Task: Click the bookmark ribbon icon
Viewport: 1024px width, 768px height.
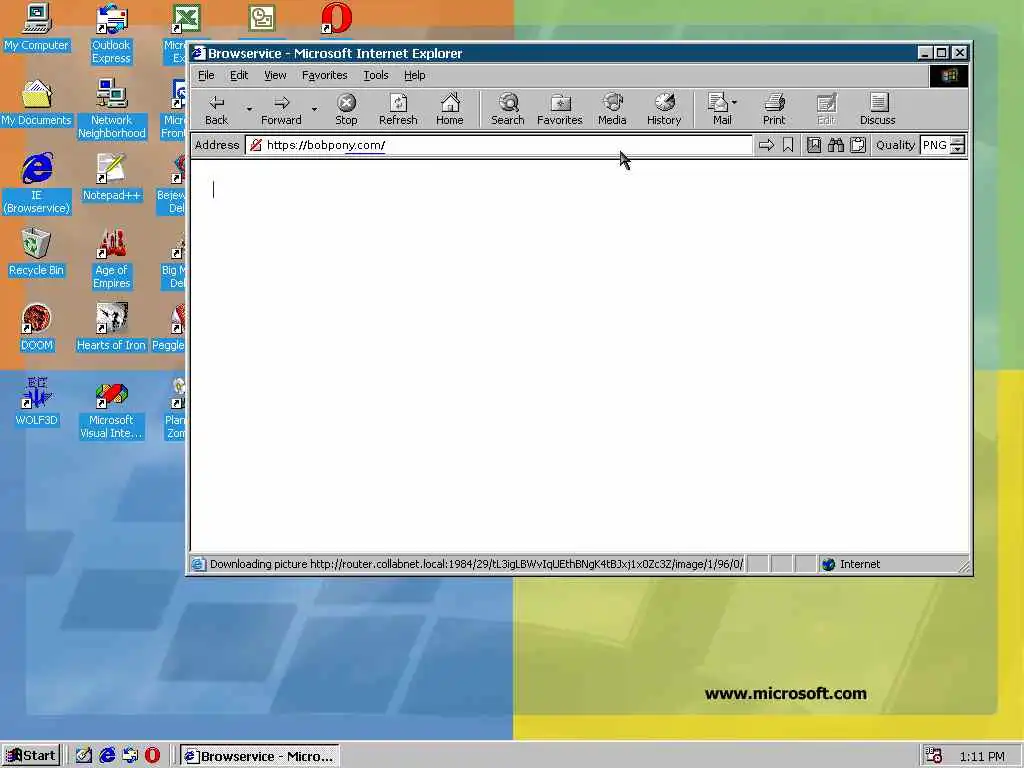Action: click(x=788, y=145)
